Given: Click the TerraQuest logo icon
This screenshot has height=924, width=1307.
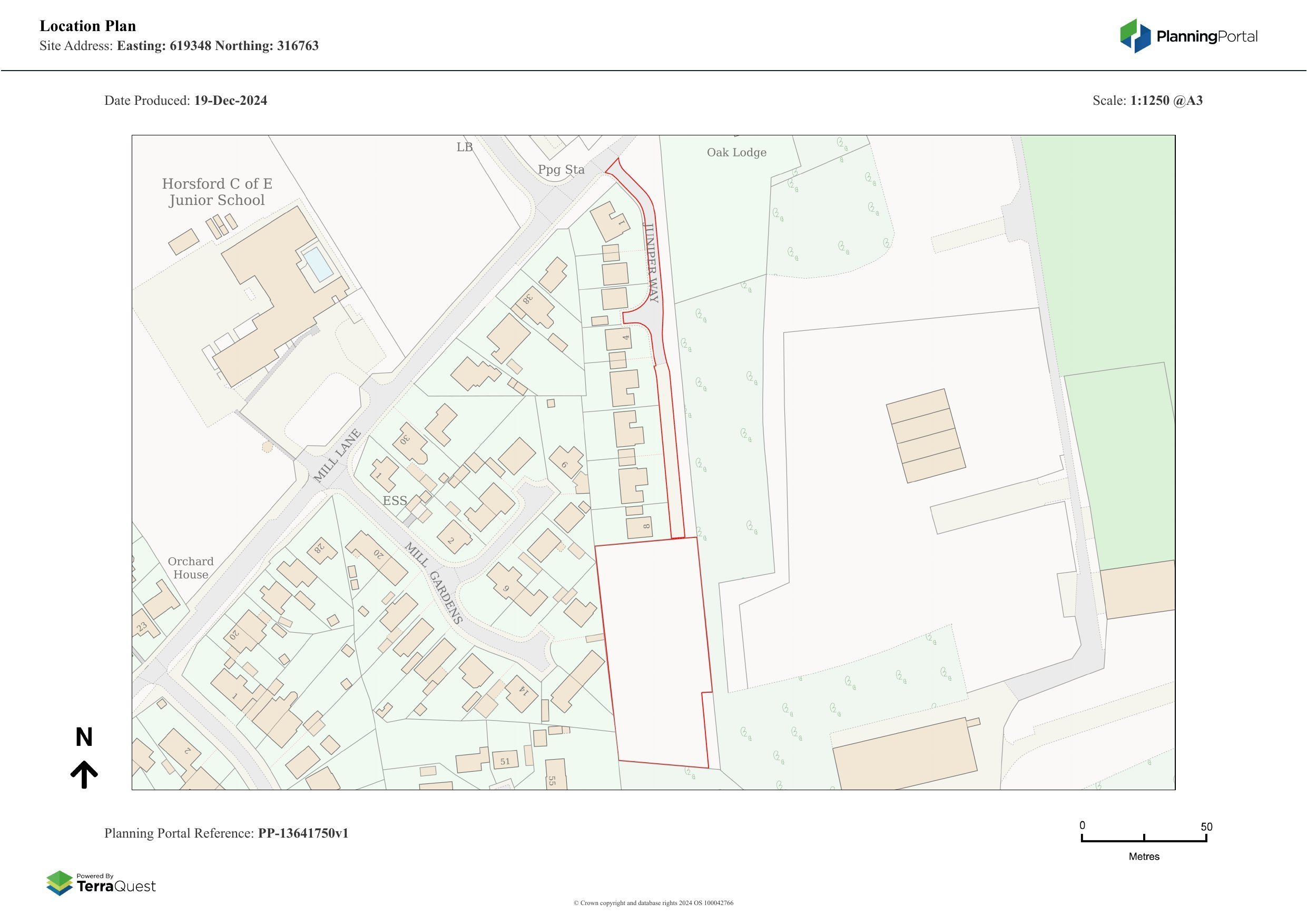Looking at the screenshot, I should click(59, 883).
